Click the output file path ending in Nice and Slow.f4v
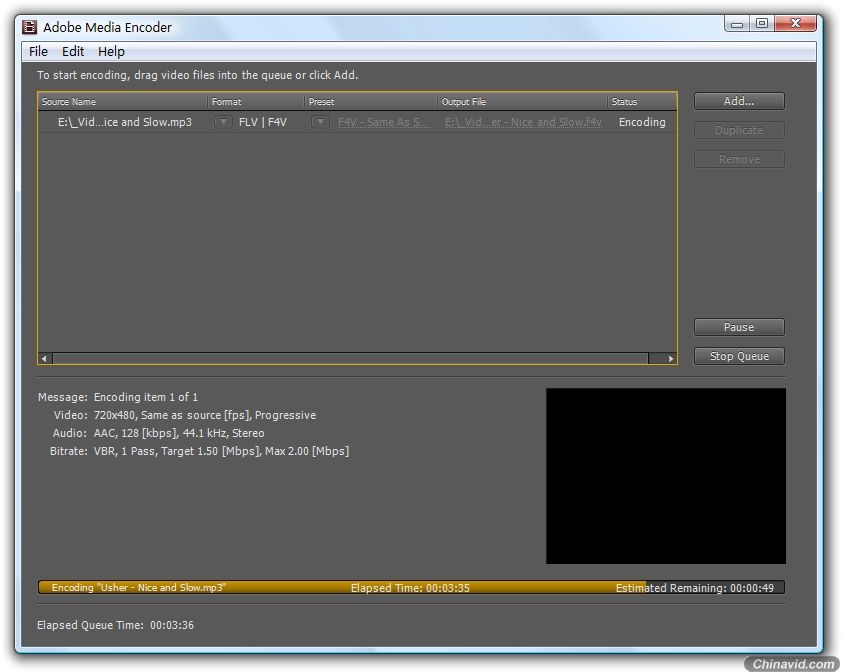This screenshot has height=672, width=842. tap(523, 122)
